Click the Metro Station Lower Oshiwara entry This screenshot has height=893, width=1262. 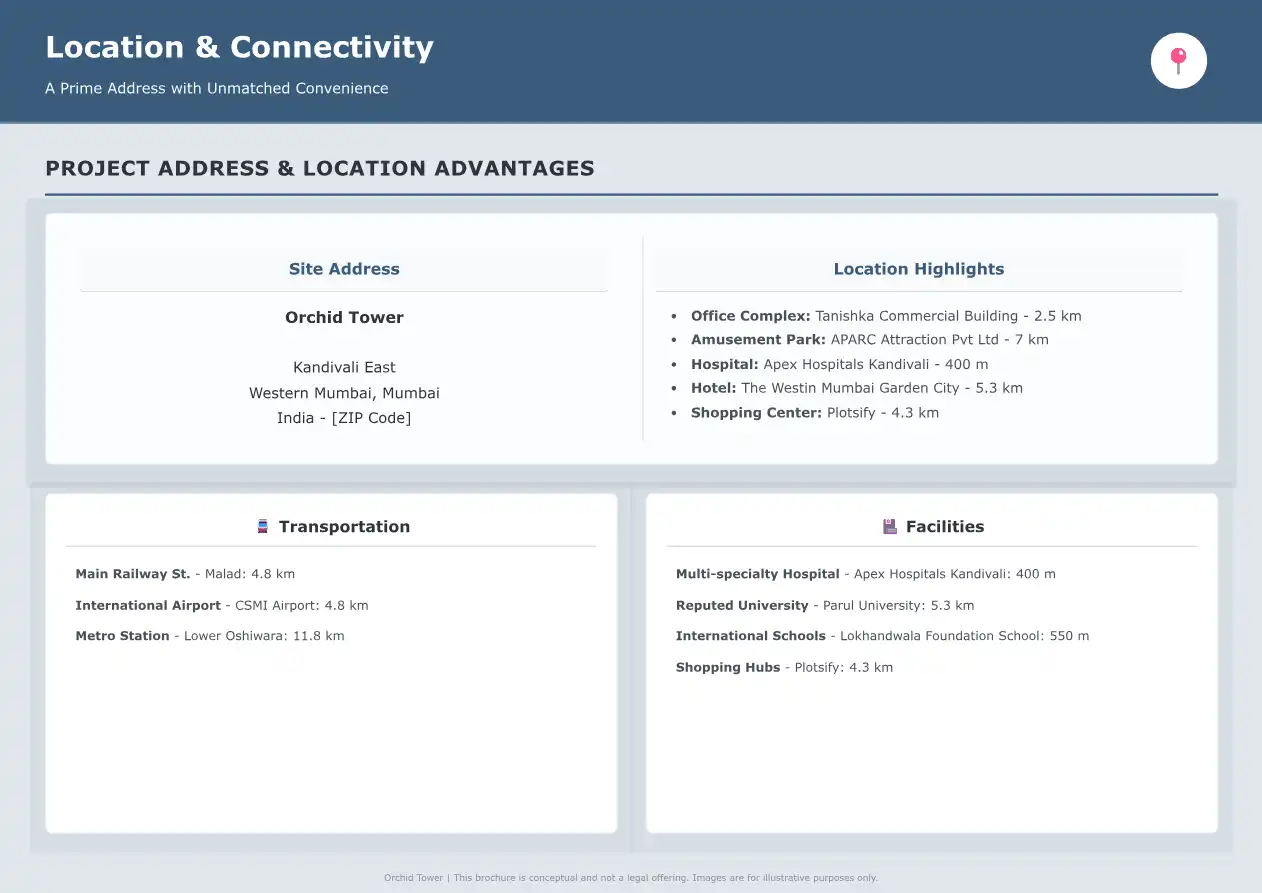point(209,636)
